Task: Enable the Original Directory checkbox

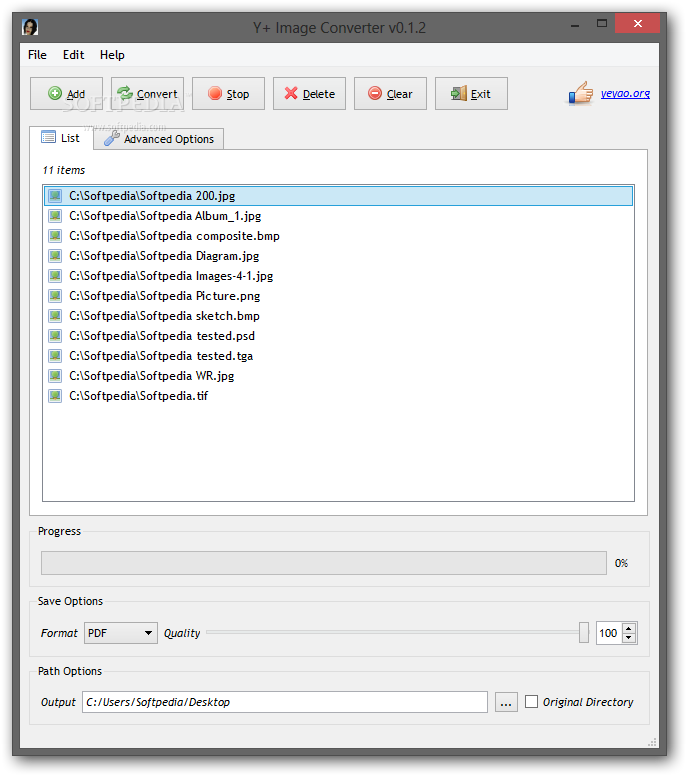Action: 532,702
